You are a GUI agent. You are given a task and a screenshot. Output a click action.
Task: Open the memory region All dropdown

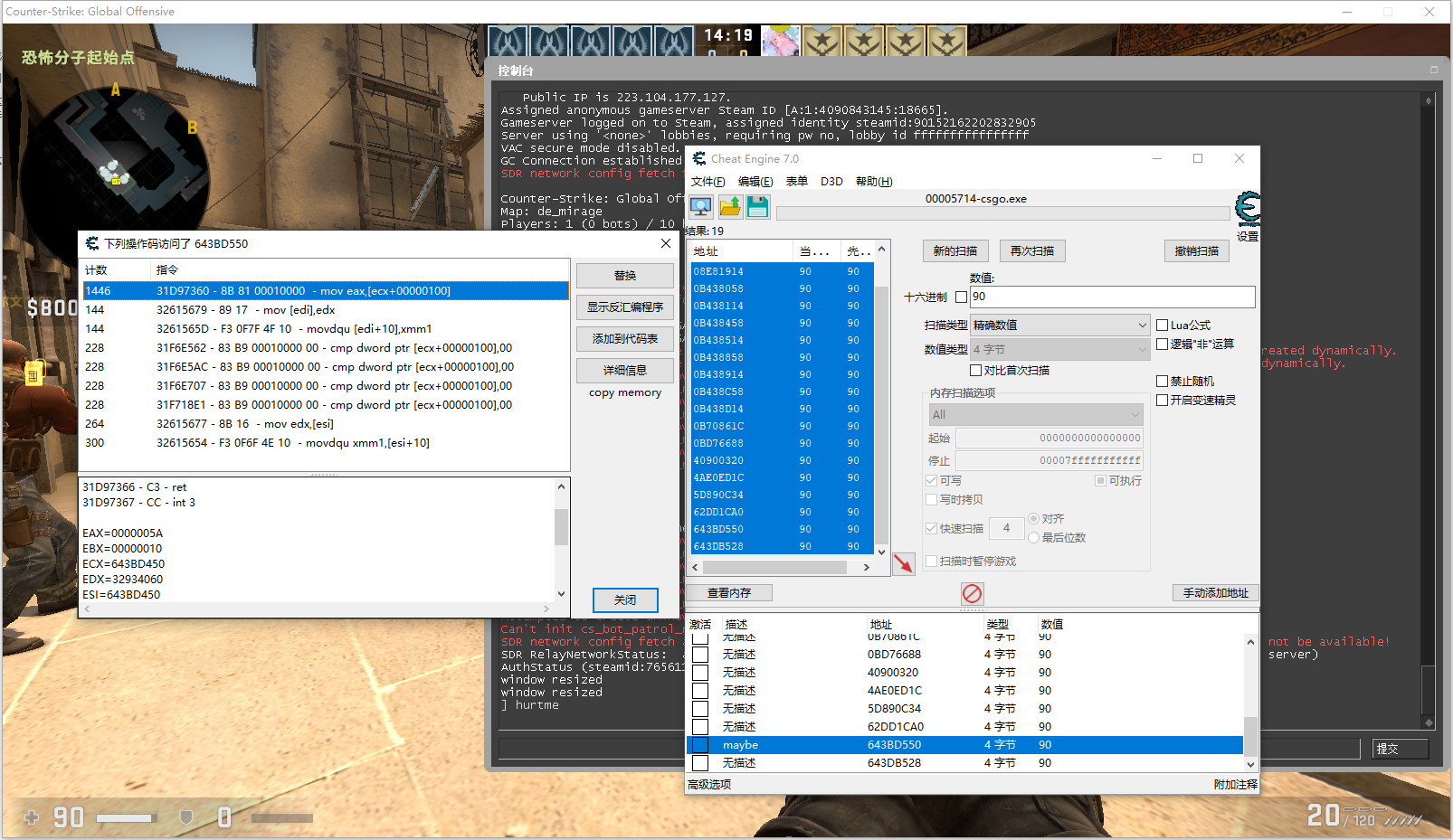coord(1036,414)
